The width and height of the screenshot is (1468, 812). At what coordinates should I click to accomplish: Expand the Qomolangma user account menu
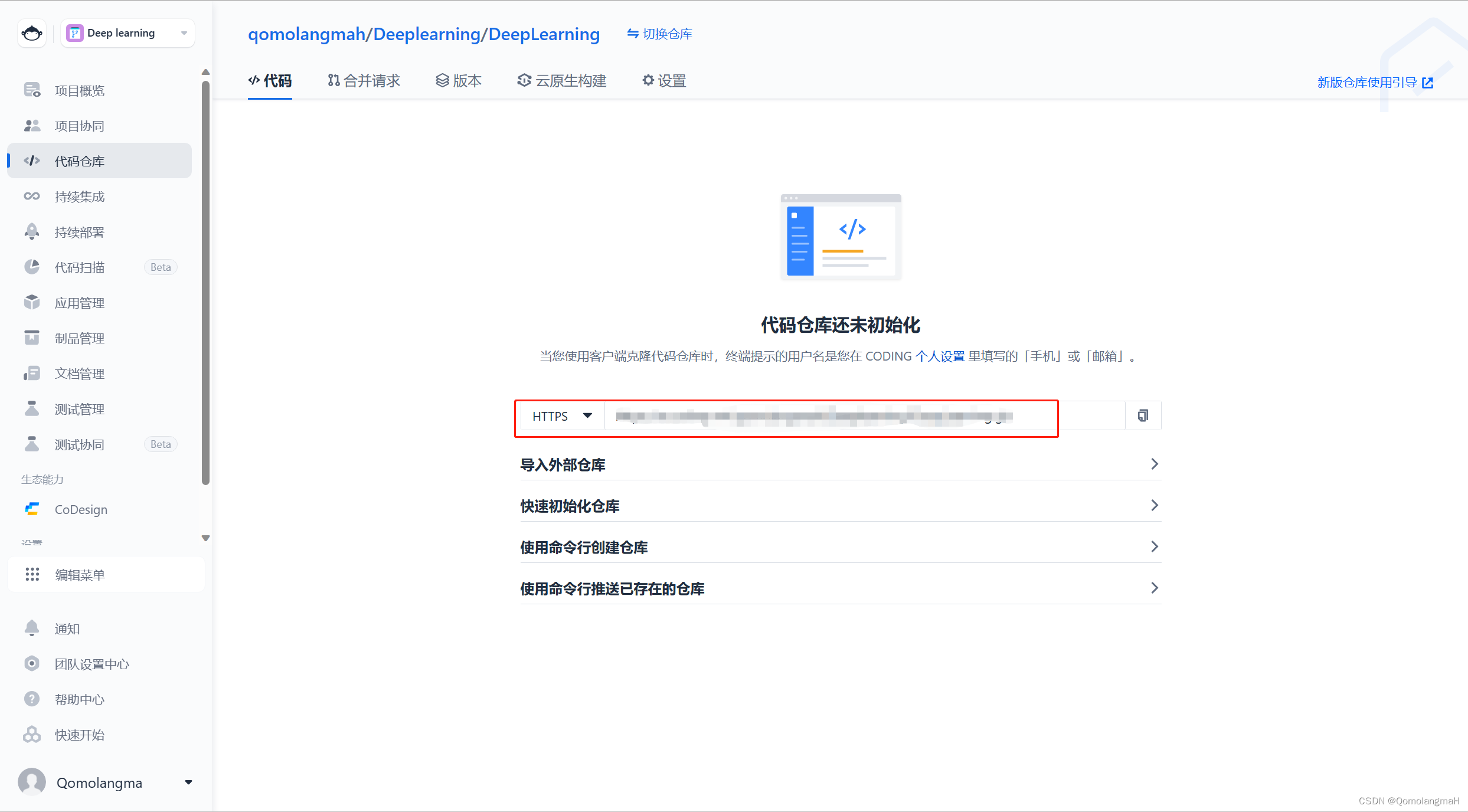point(188,782)
